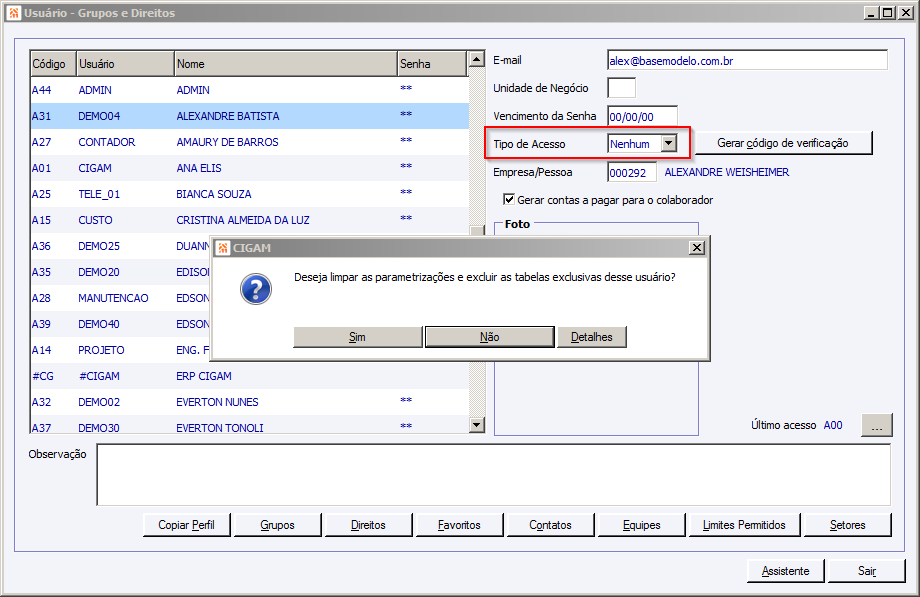This screenshot has width=920, height=597.
Task: Click the Senha column header
Action: (432, 63)
